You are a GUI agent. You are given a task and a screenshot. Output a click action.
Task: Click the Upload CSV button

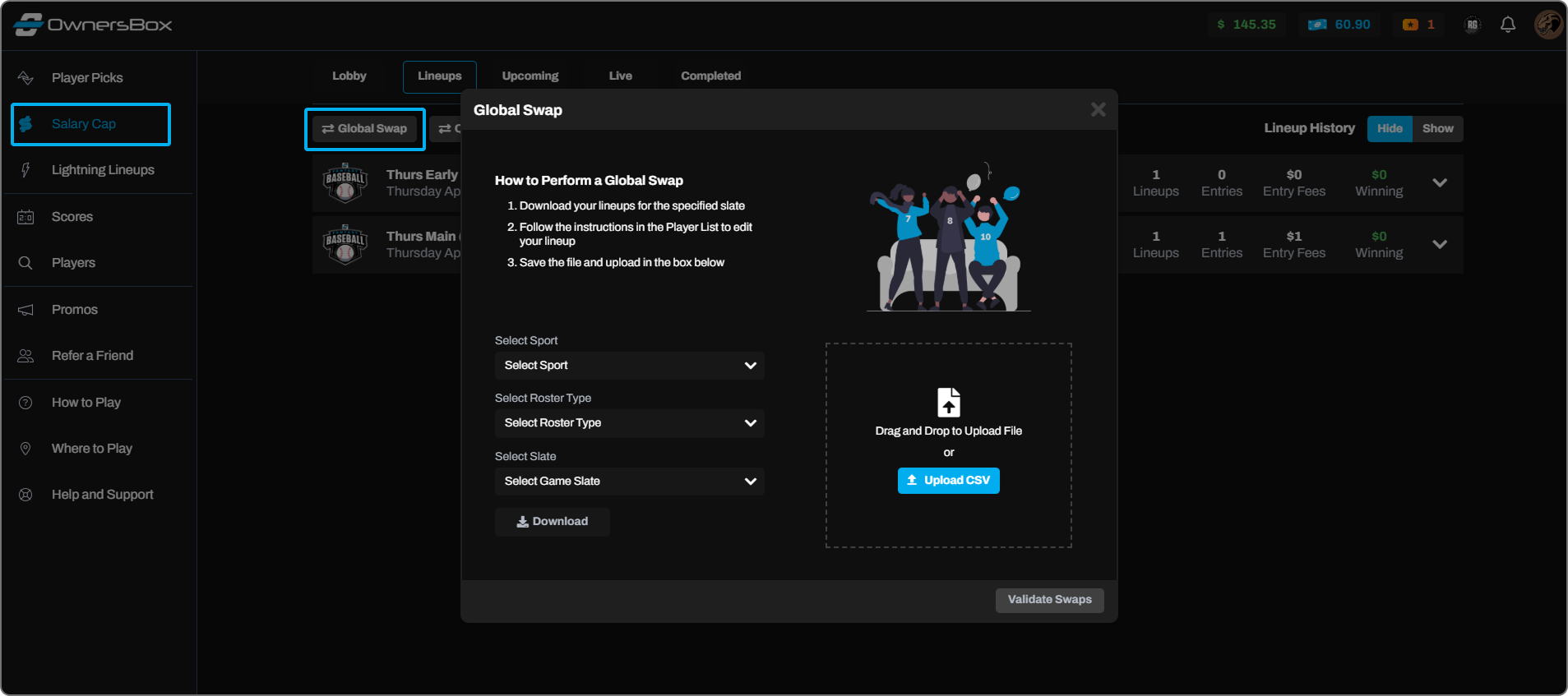[x=948, y=481]
